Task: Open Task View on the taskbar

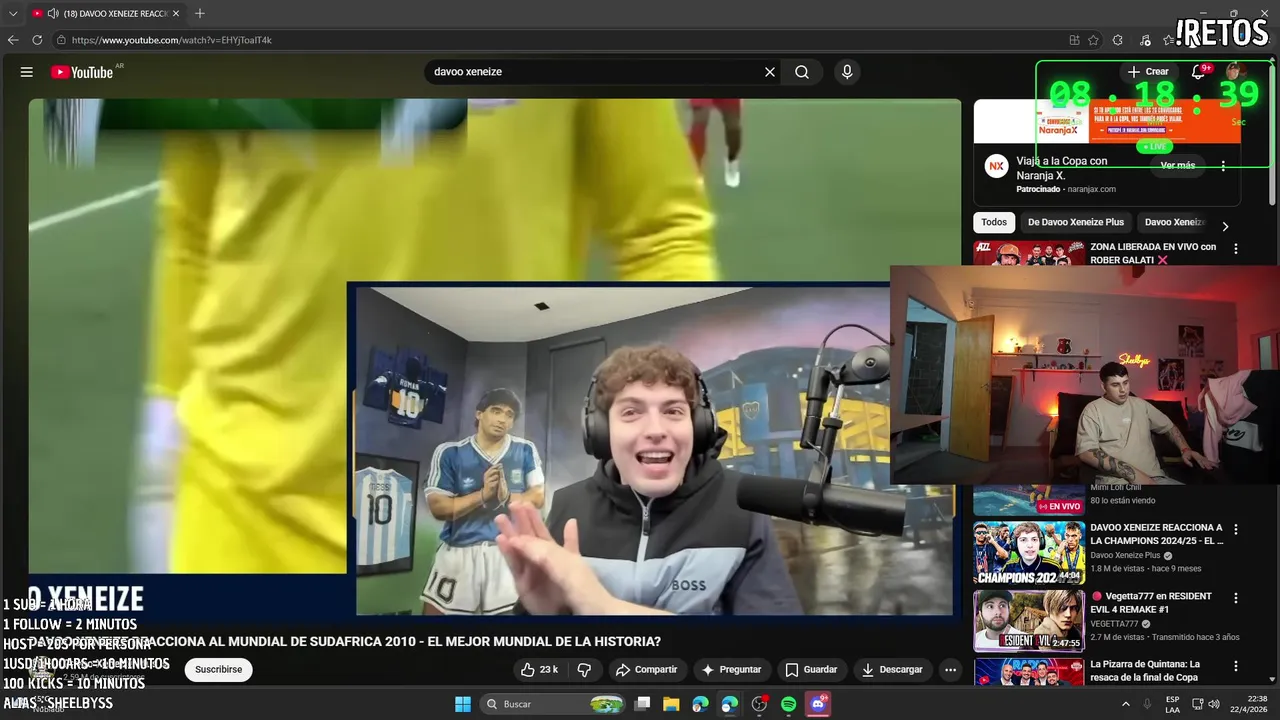Action: point(643,704)
